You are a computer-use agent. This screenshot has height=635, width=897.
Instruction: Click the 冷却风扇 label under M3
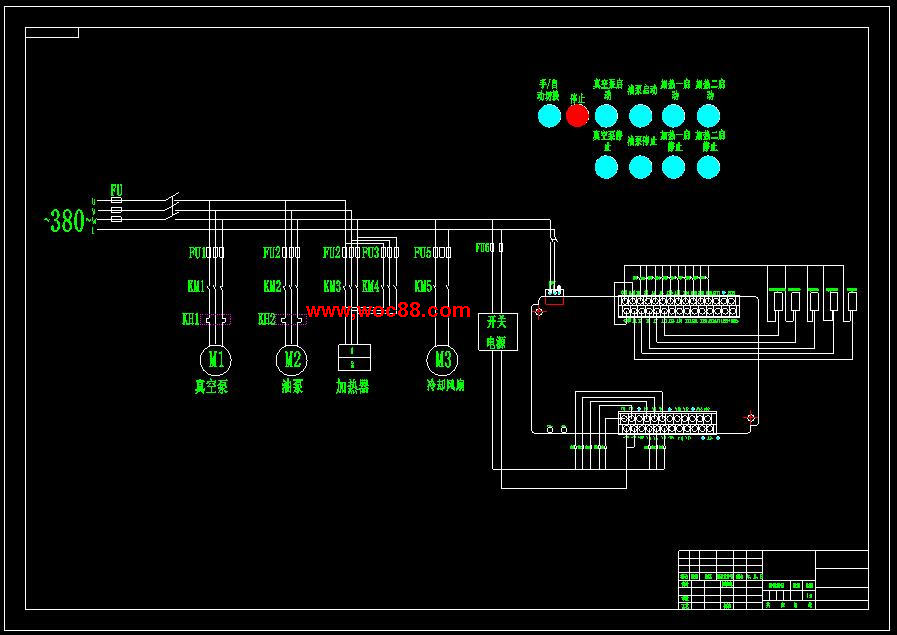pyautogui.click(x=446, y=386)
